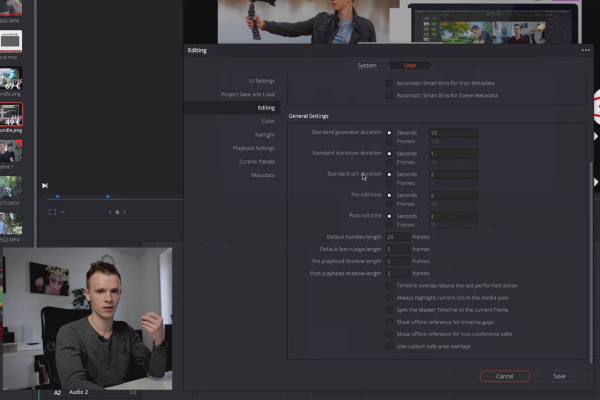Viewport: 600px width, 400px height.
Task: Click the post-roll time seconds field
Action: coord(453,216)
